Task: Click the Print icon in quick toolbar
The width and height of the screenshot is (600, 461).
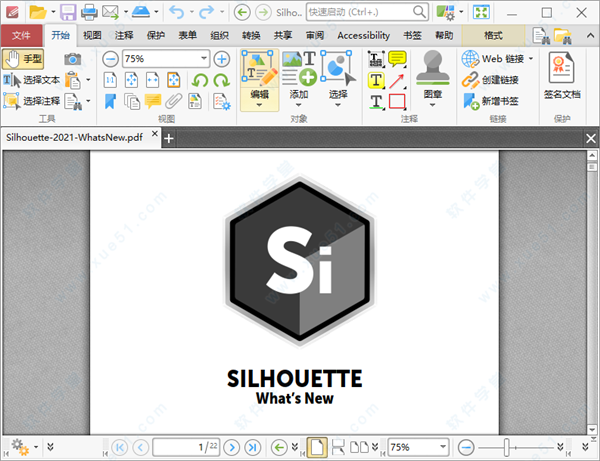Action: pos(88,12)
